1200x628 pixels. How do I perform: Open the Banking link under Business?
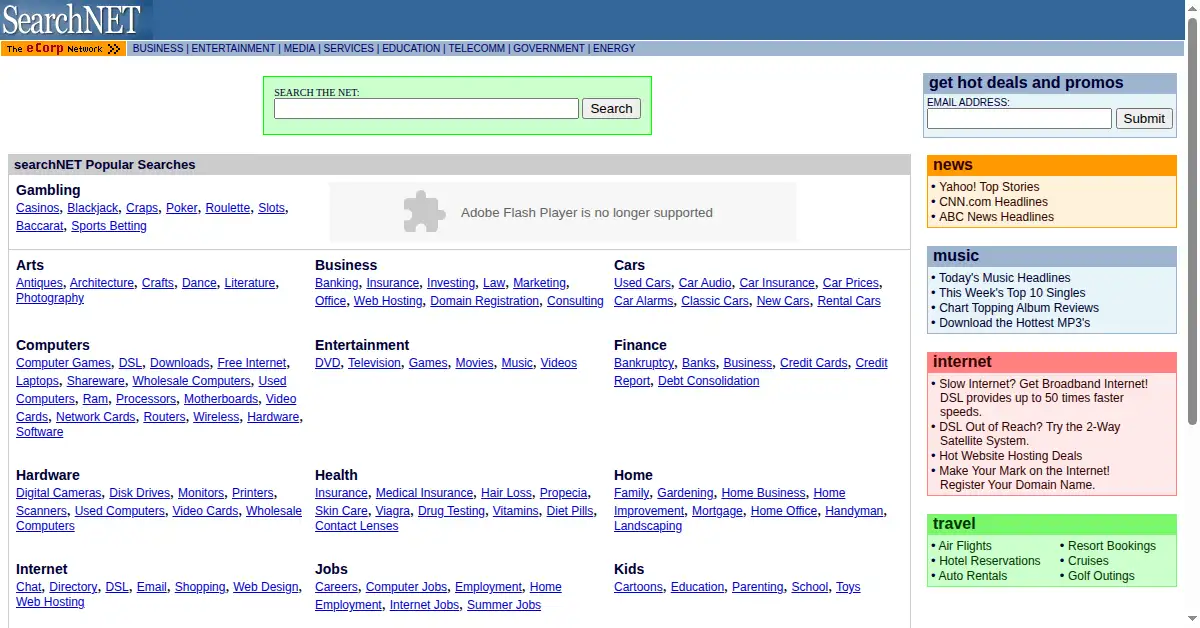coord(337,283)
